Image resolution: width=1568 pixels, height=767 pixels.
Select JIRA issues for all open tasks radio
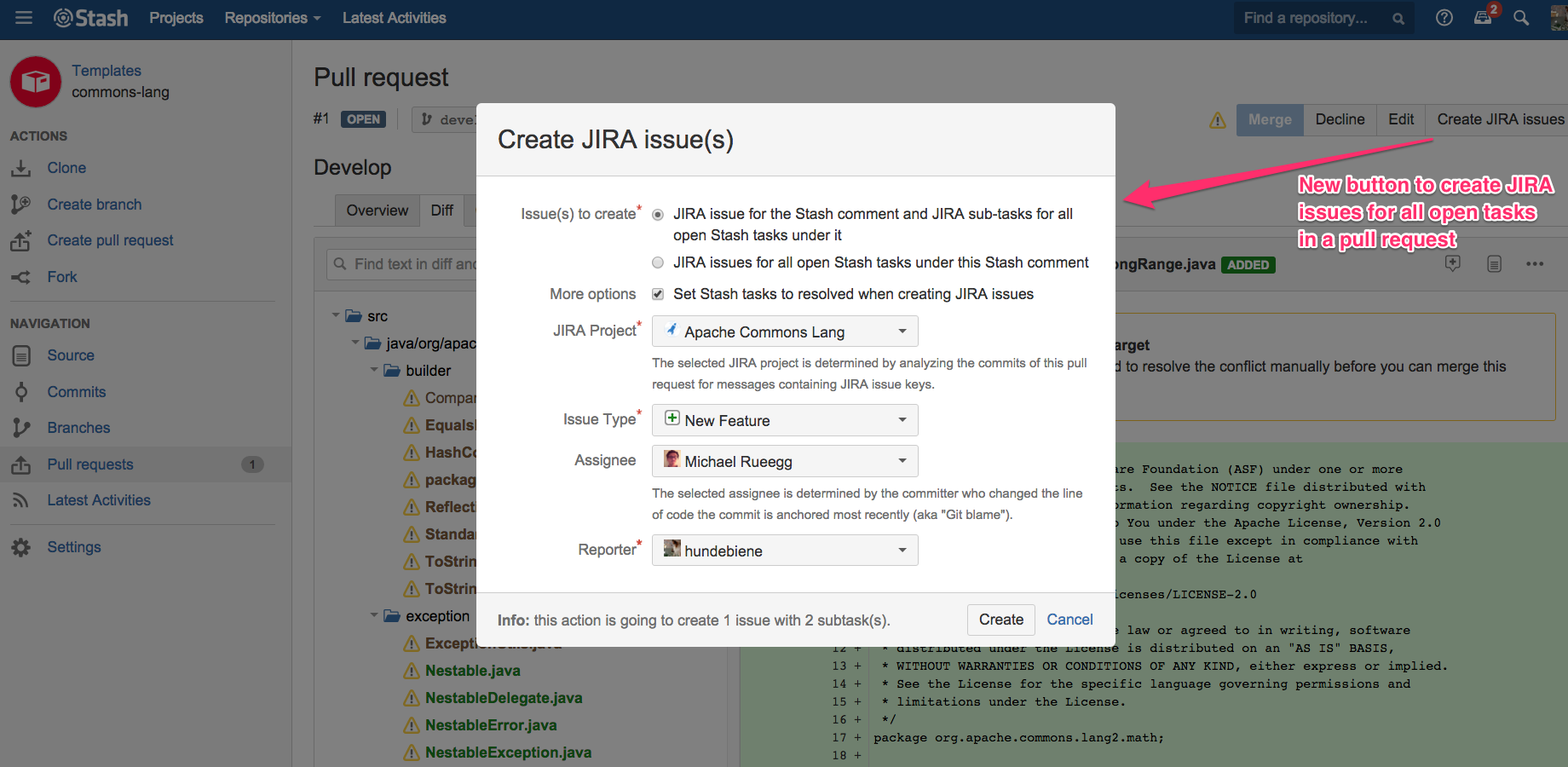[x=658, y=262]
